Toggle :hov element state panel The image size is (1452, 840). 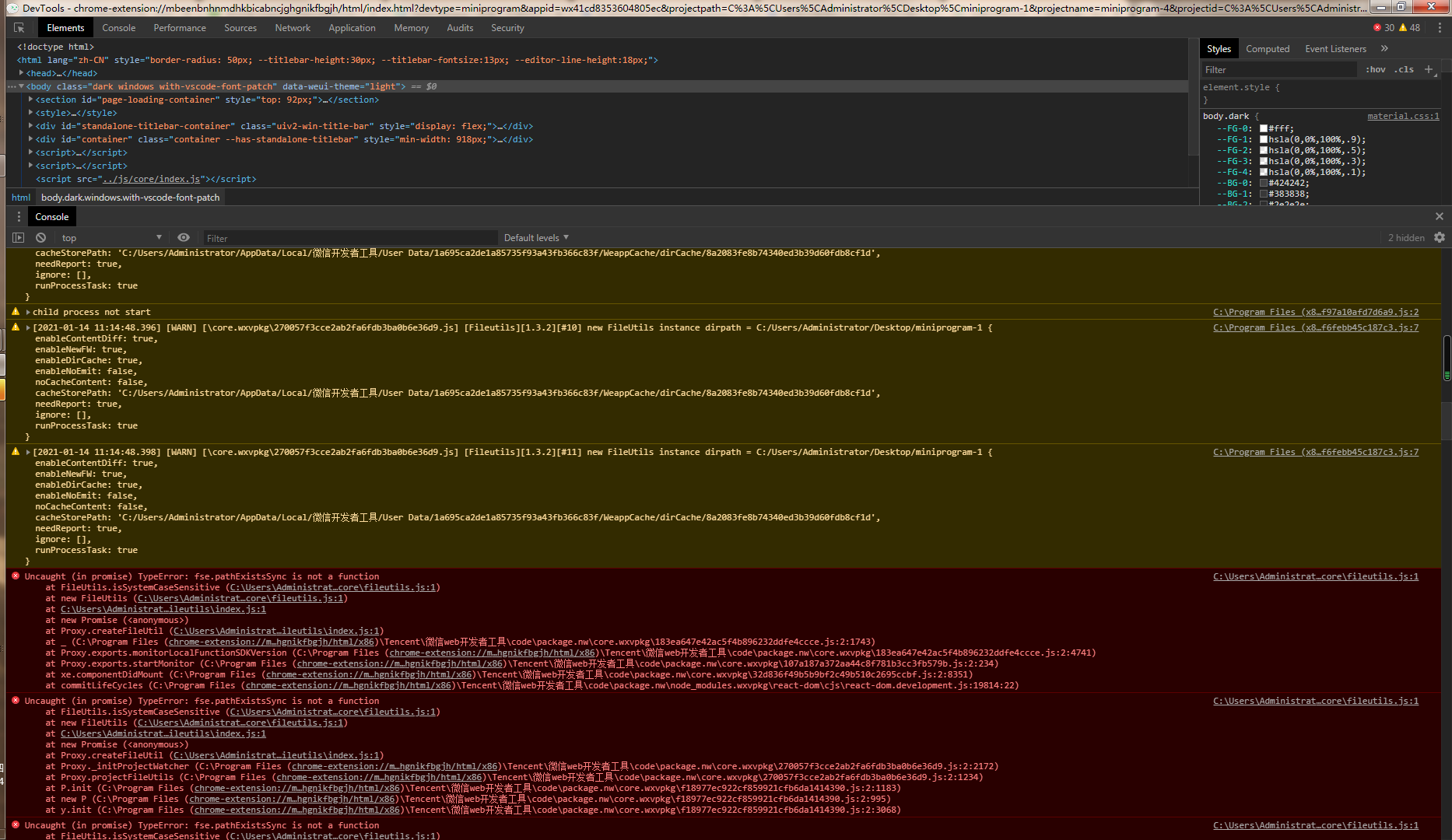coord(1375,69)
